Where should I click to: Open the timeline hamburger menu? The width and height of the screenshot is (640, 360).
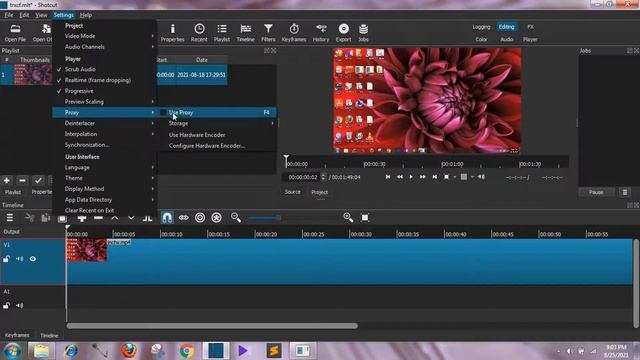9,218
